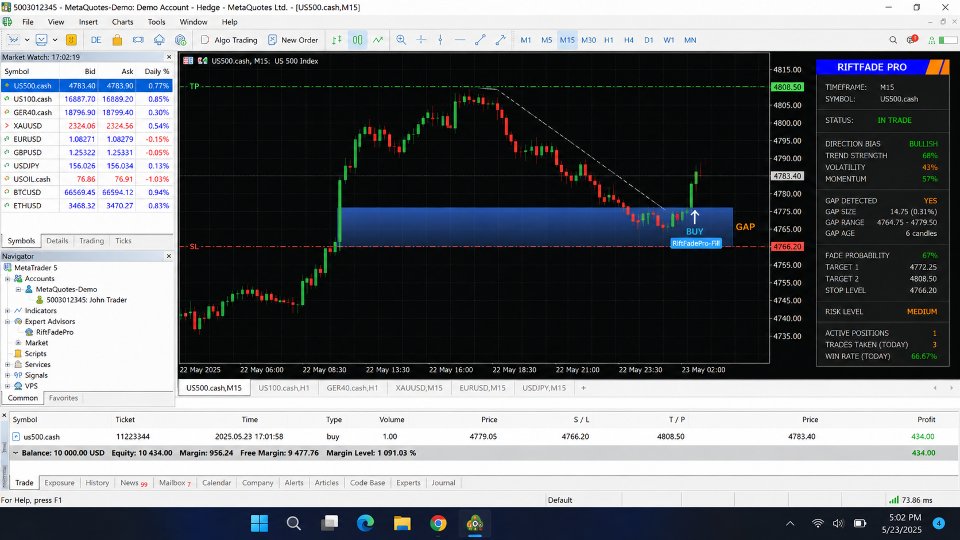The height and width of the screenshot is (540, 960).
Task: Switch to US100.cash,H1 chart tab
Action: 283,388
